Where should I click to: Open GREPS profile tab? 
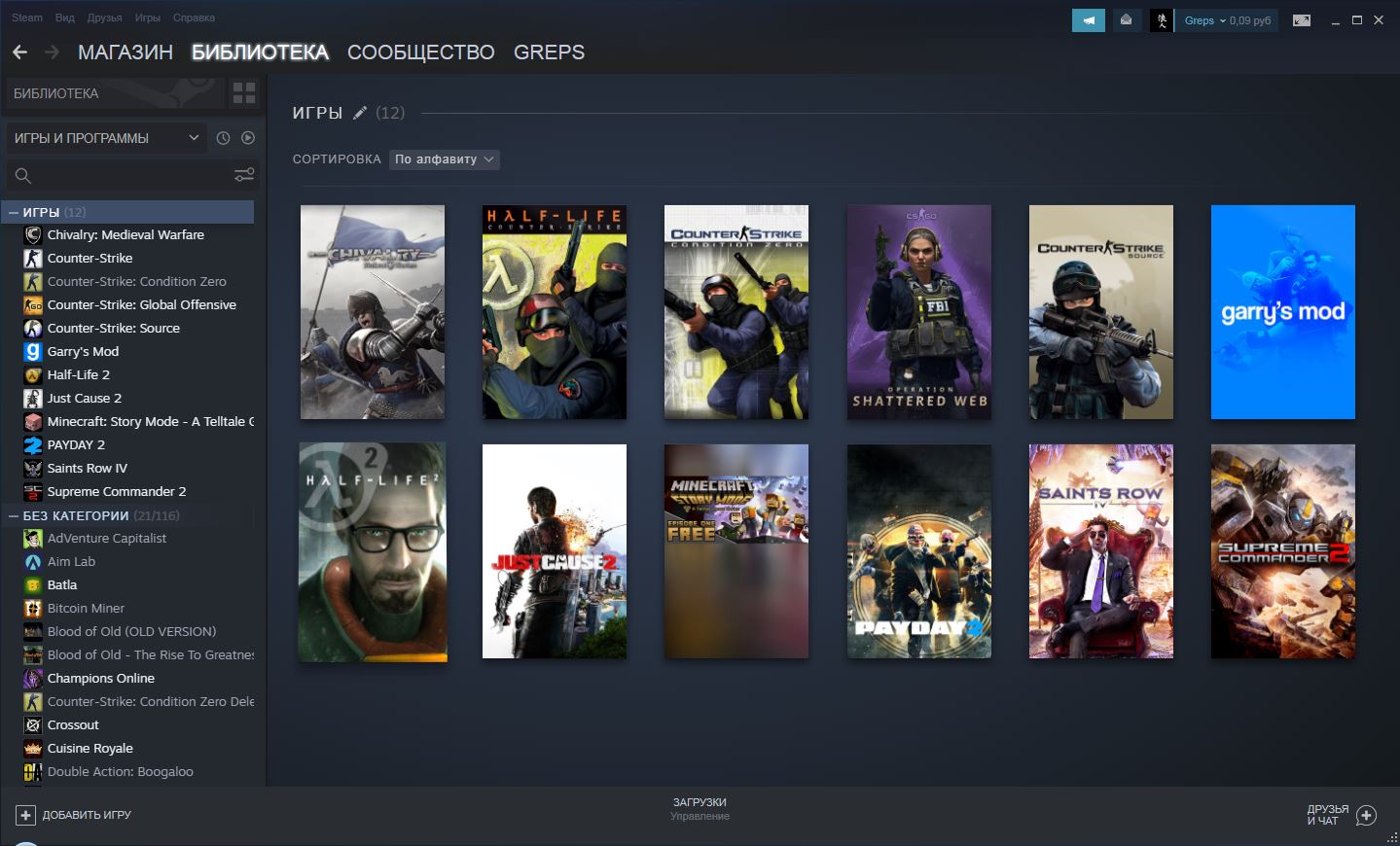[x=550, y=53]
